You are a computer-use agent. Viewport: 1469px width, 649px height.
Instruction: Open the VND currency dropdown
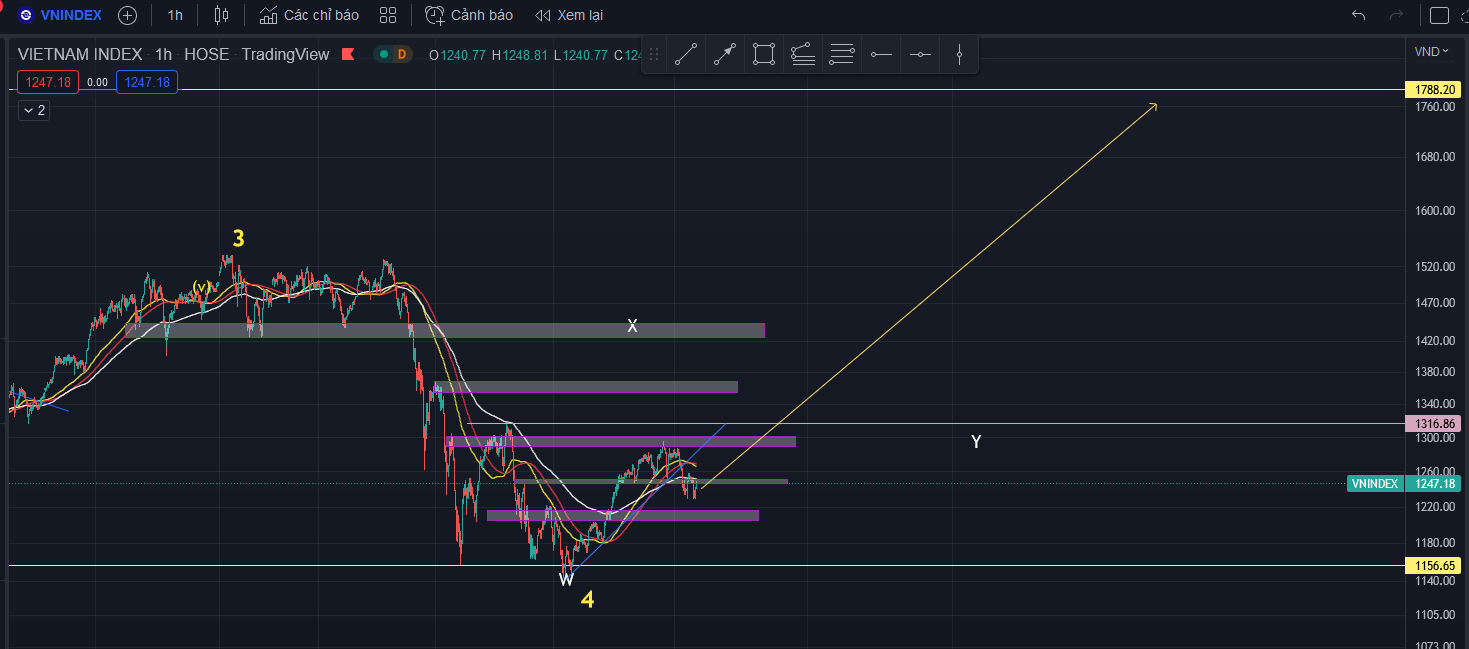coord(1431,51)
